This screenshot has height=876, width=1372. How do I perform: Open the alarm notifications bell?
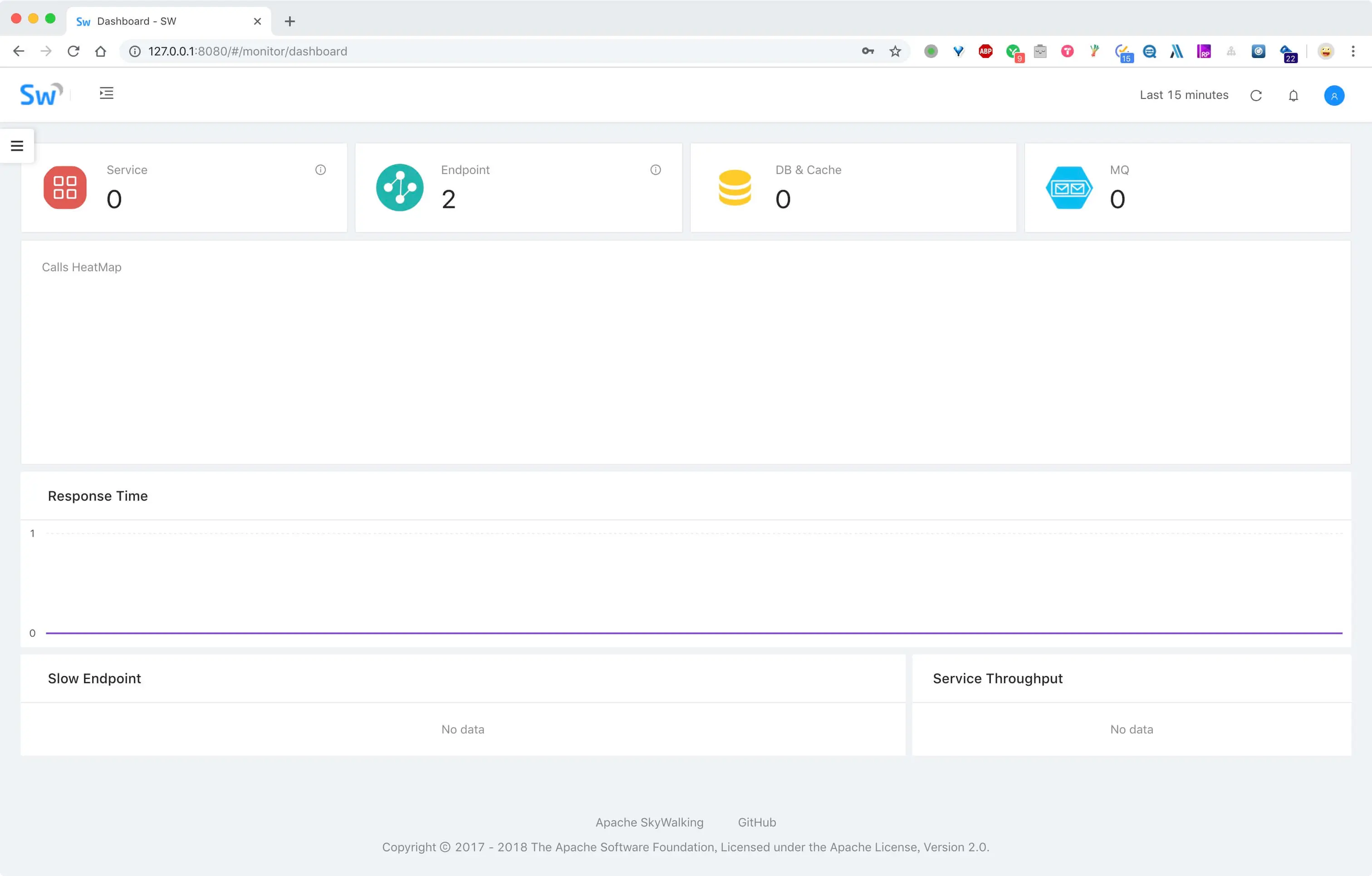(1294, 96)
